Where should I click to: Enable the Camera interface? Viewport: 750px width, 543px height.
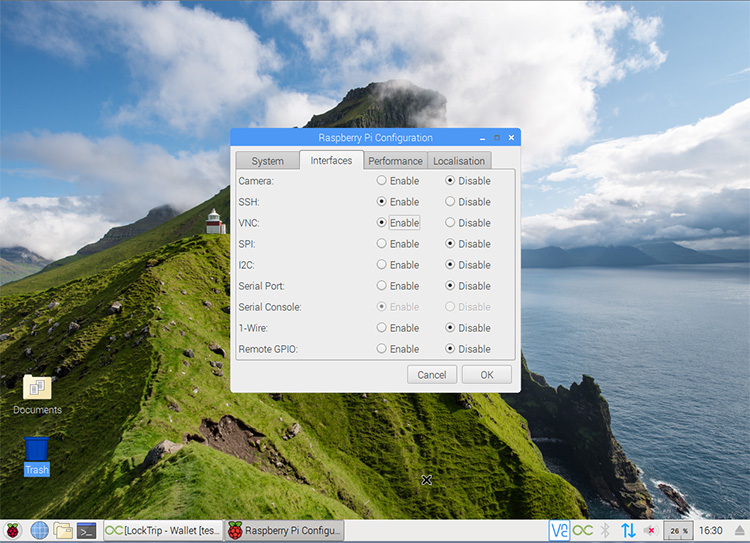(382, 181)
